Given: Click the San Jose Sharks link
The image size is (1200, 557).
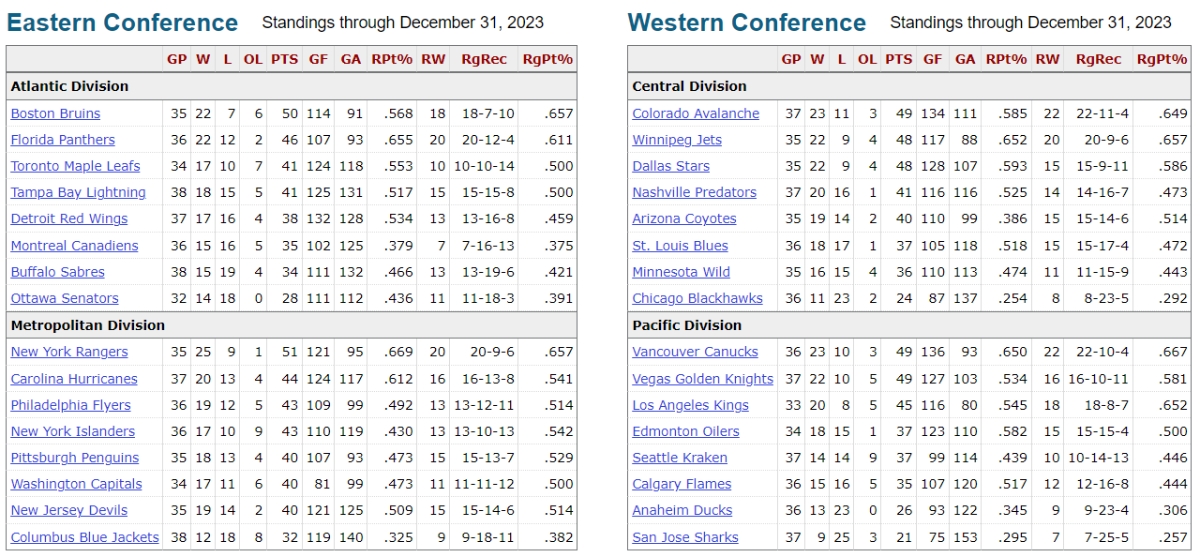Looking at the screenshot, I should [x=685, y=537].
